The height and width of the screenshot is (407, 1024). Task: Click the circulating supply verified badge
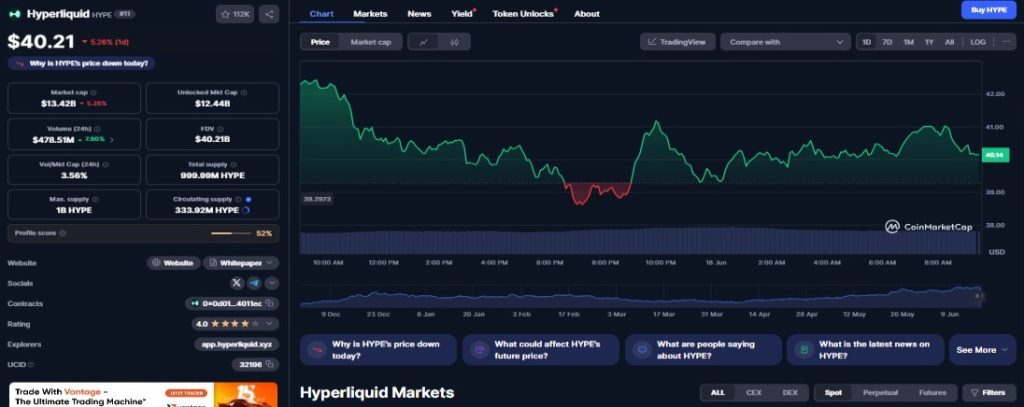click(x=248, y=199)
